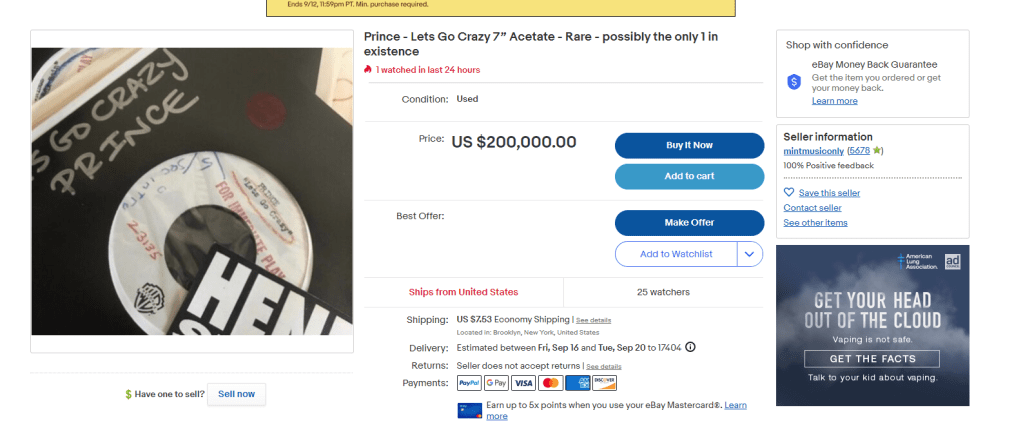
Task: Open the delivery estimate info icon
Action: [690, 347]
